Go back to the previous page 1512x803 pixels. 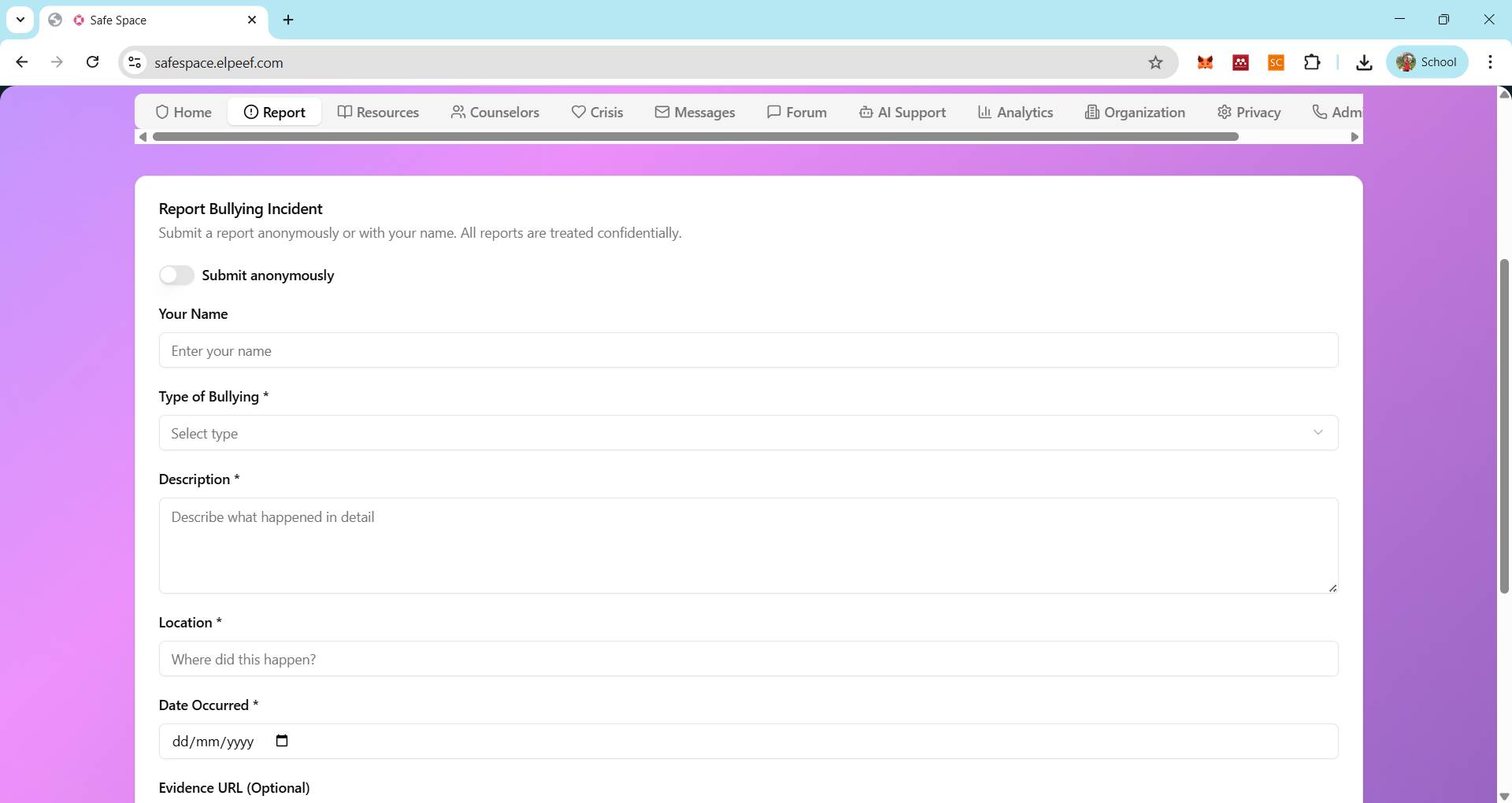click(x=22, y=62)
